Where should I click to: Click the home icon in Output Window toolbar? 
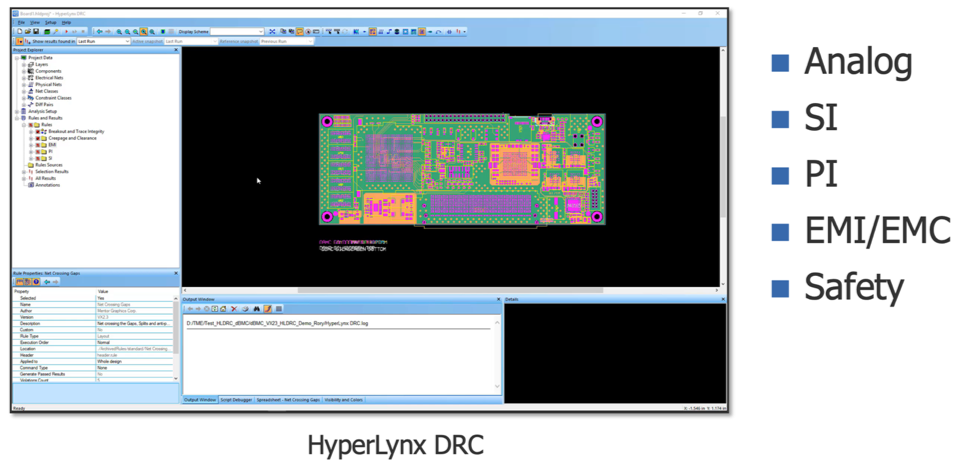[223, 309]
